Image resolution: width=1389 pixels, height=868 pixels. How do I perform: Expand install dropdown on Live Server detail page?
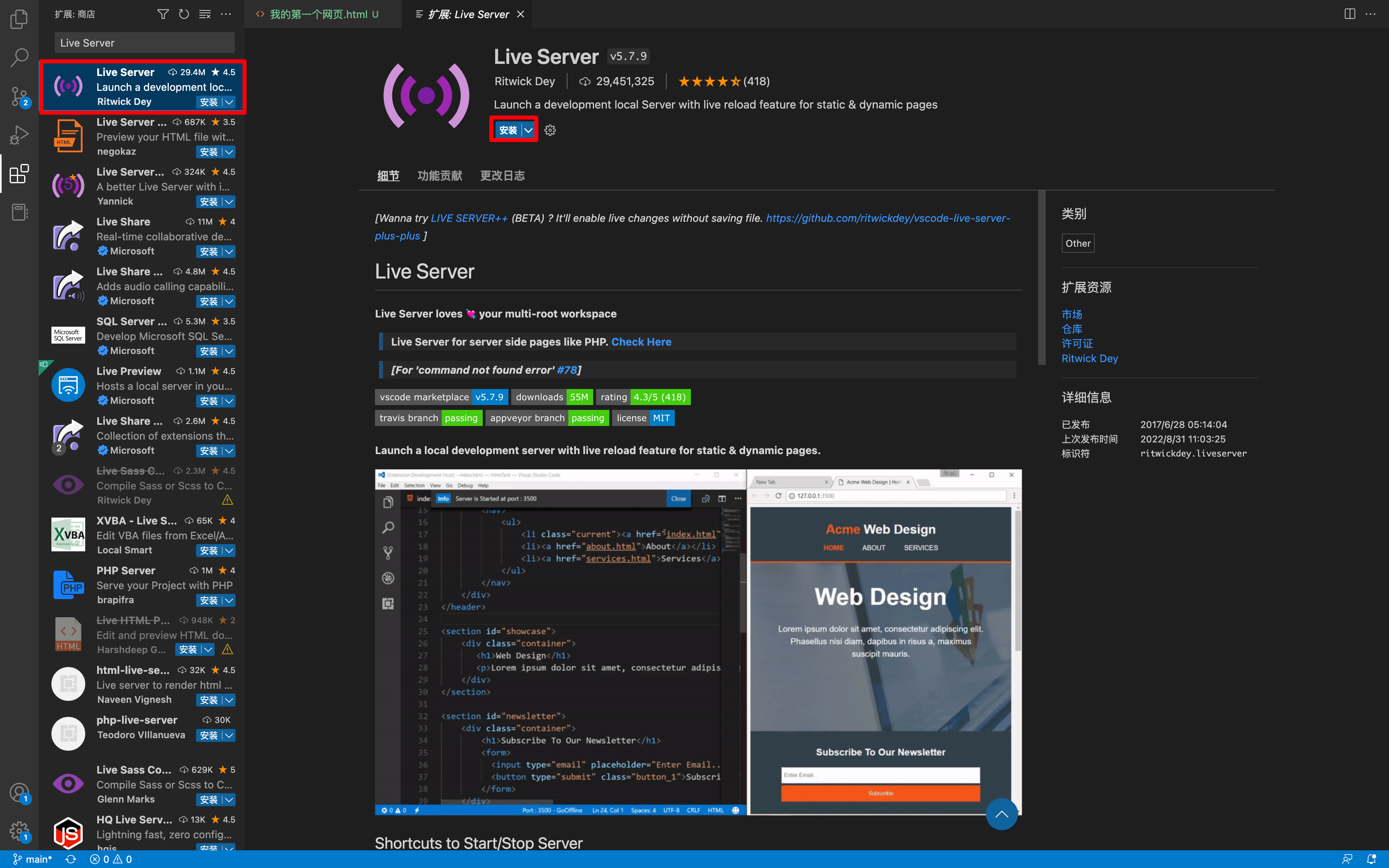pos(529,130)
